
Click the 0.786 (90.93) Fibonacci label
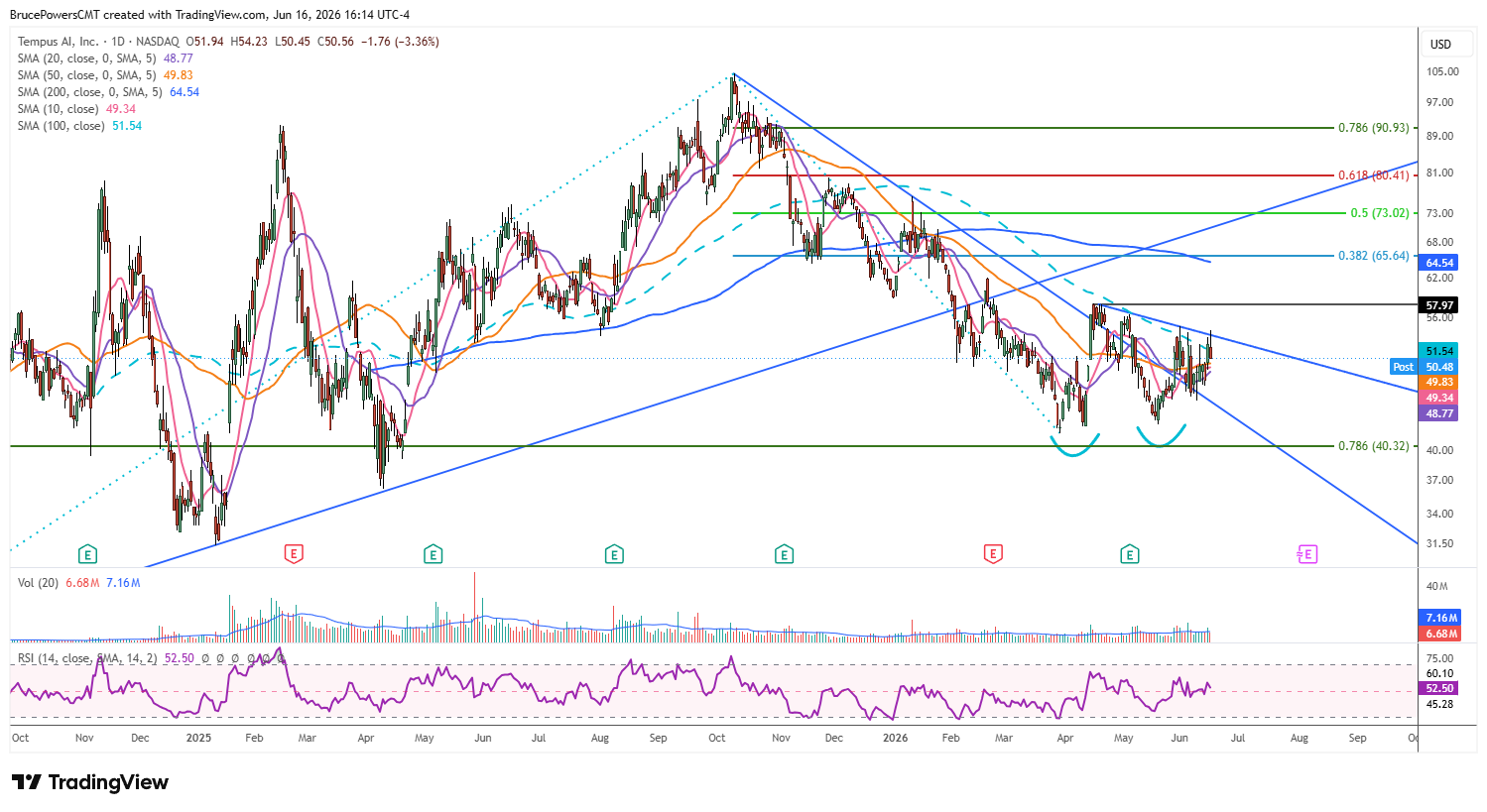1373,128
